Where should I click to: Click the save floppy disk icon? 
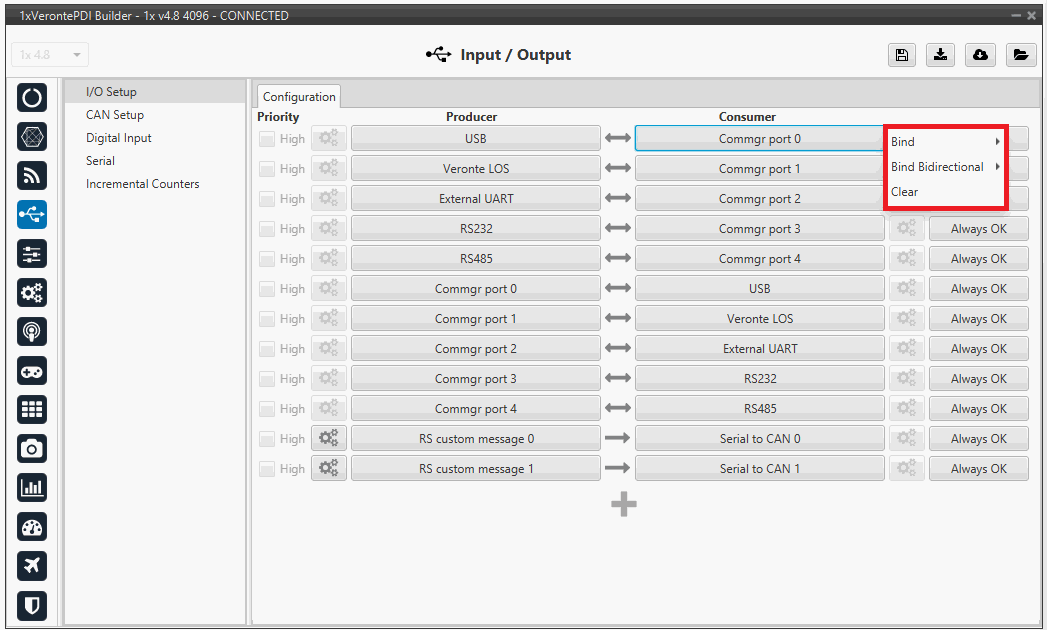point(901,55)
